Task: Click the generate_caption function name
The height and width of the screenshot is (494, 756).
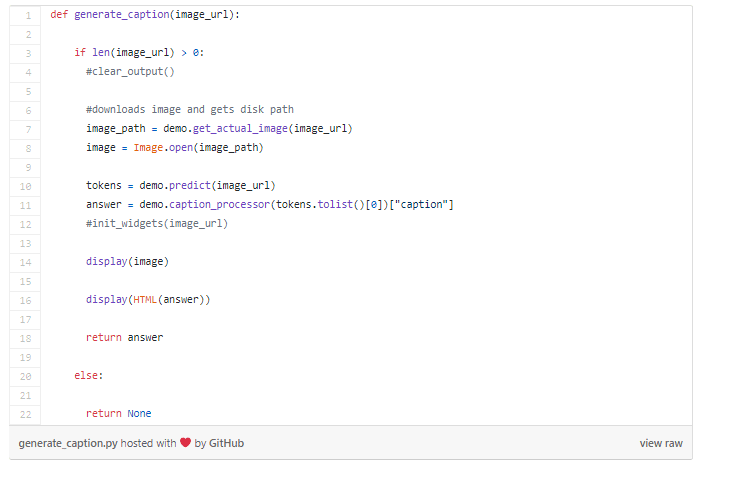Action: [122, 14]
